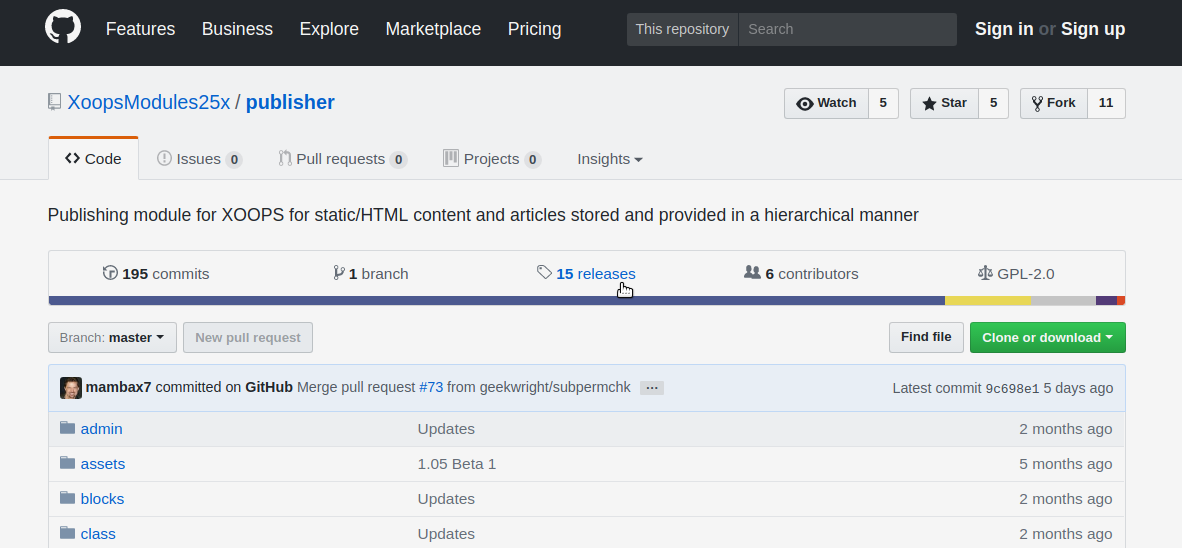The image size is (1182, 548).
Task: Select the fork icon on Fork button
Action: (x=1037, y=103)
